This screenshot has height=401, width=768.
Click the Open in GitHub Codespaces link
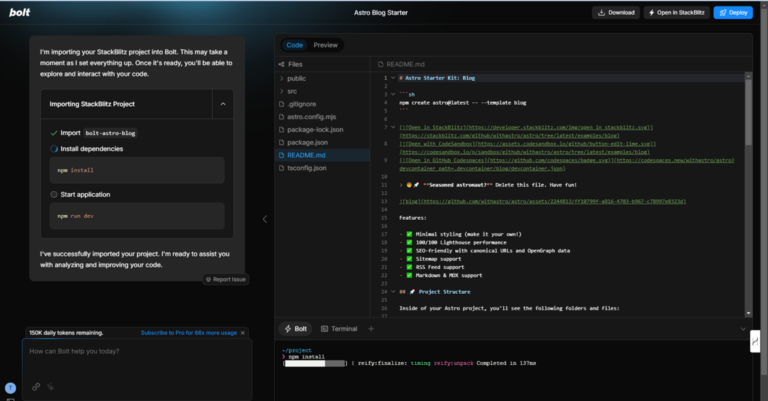pyautogui.click(x=567, y=165)
